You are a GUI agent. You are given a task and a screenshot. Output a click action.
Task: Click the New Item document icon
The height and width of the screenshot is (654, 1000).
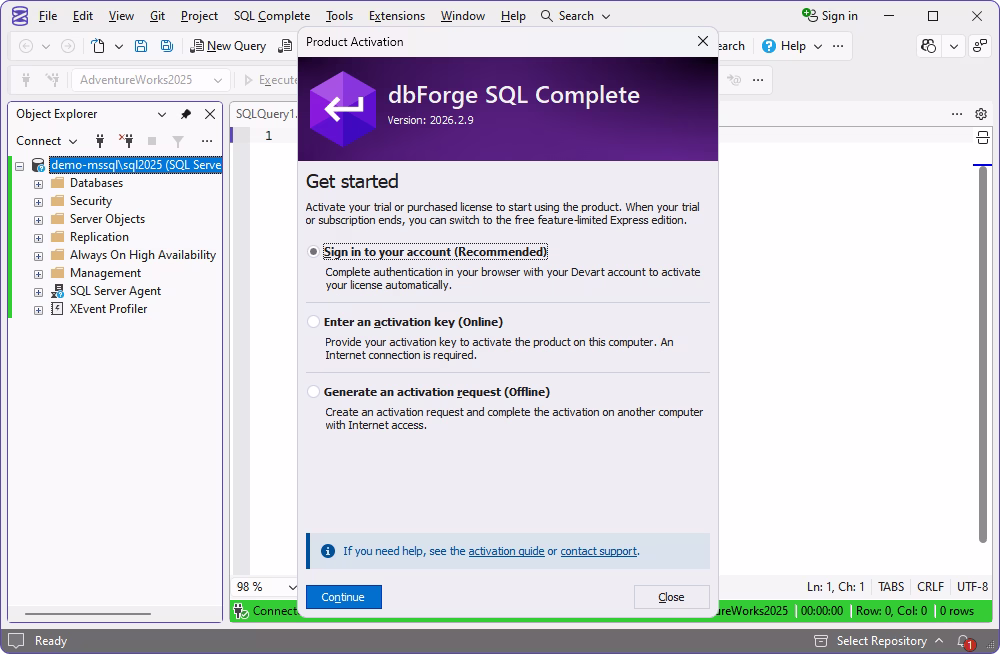coord(98,46)
